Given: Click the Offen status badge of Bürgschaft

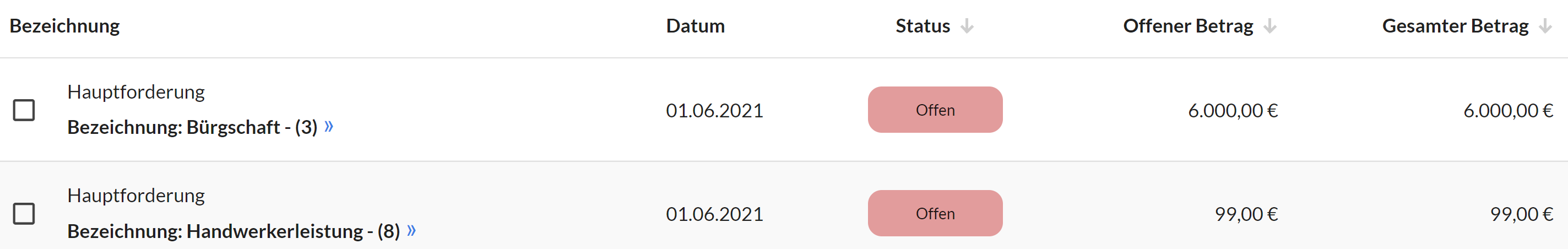Looking at the screenshot, I should pyautogui.click(x=935, y=110).
